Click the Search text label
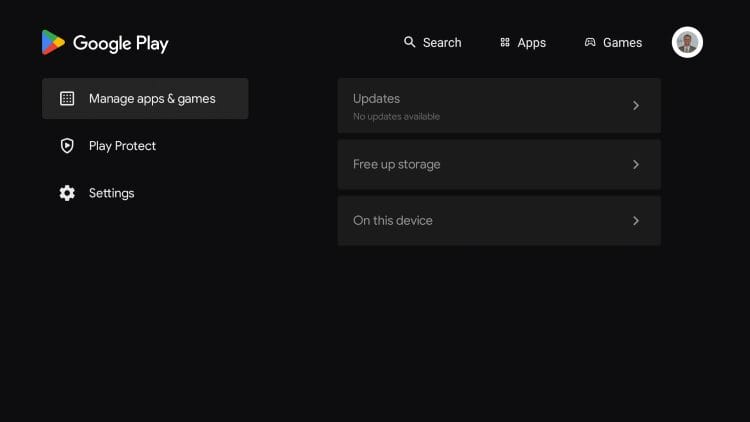 coord(442,43)
